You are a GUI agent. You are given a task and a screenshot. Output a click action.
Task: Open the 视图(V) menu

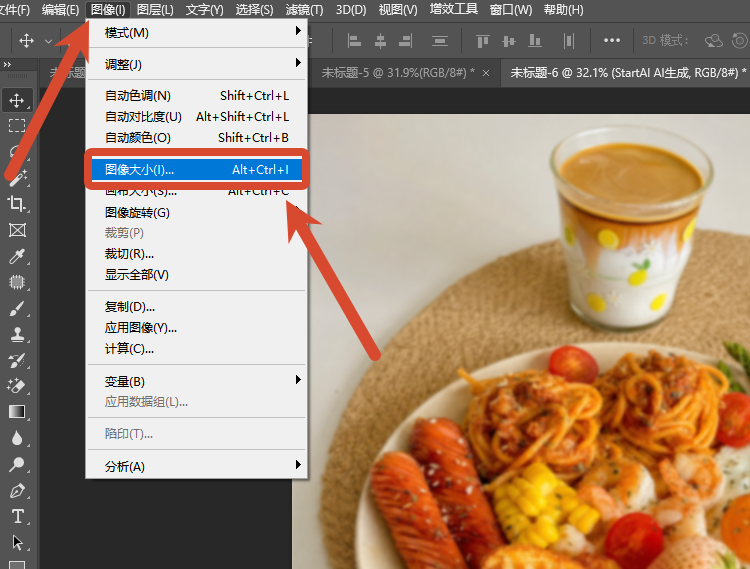click(x=398, y=10)
